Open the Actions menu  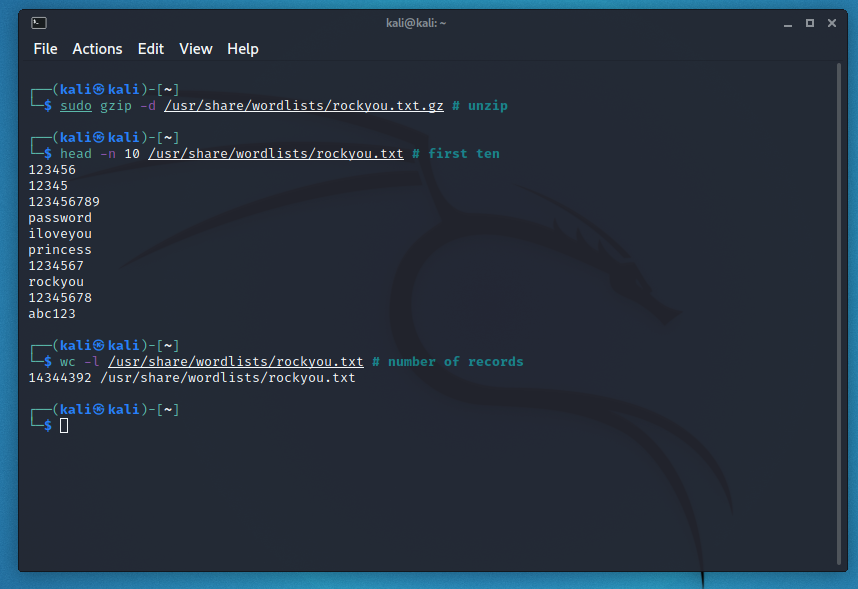(x=97, y=49)
